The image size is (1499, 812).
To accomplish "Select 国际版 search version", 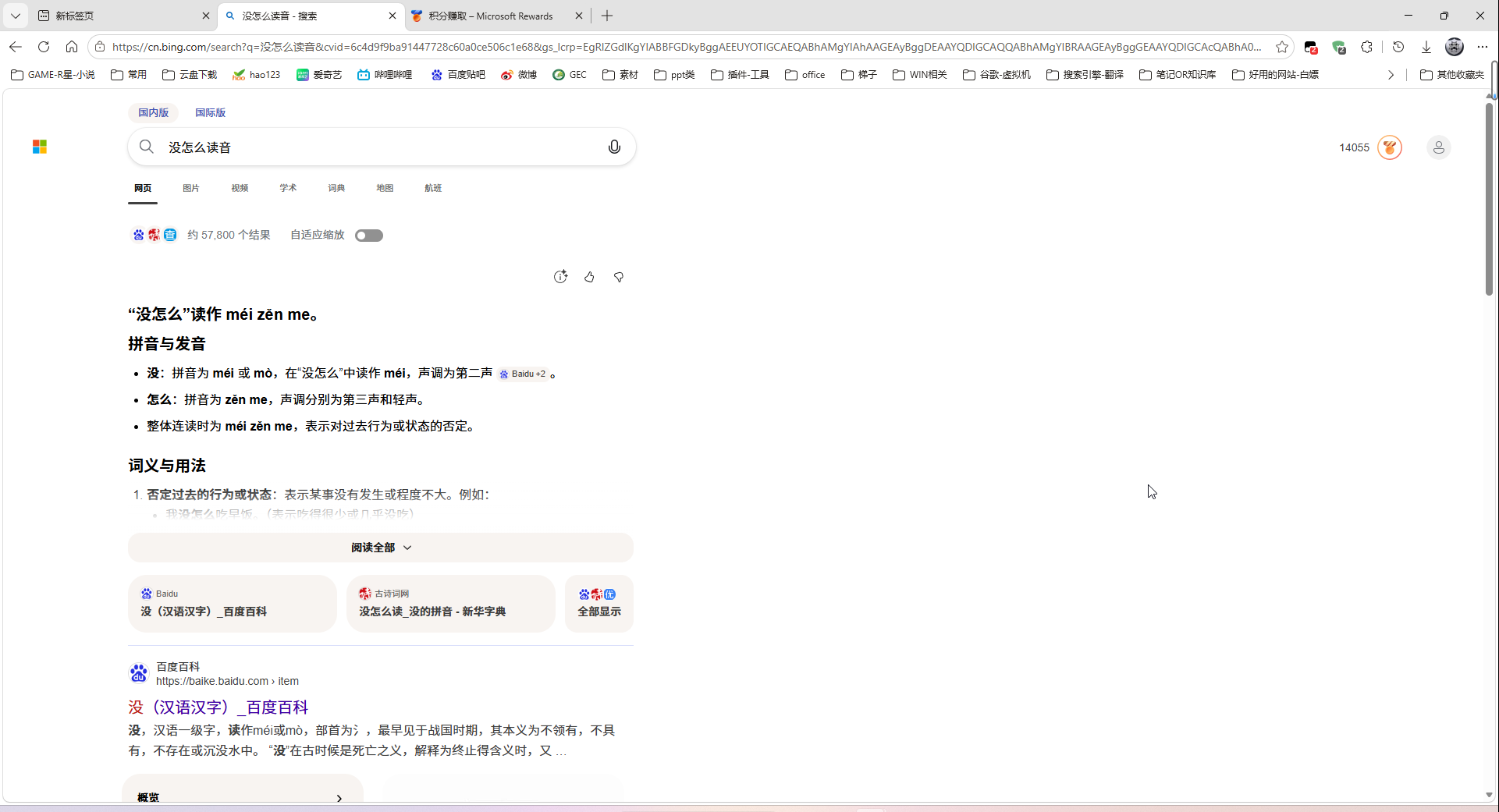I will point(211,112).
